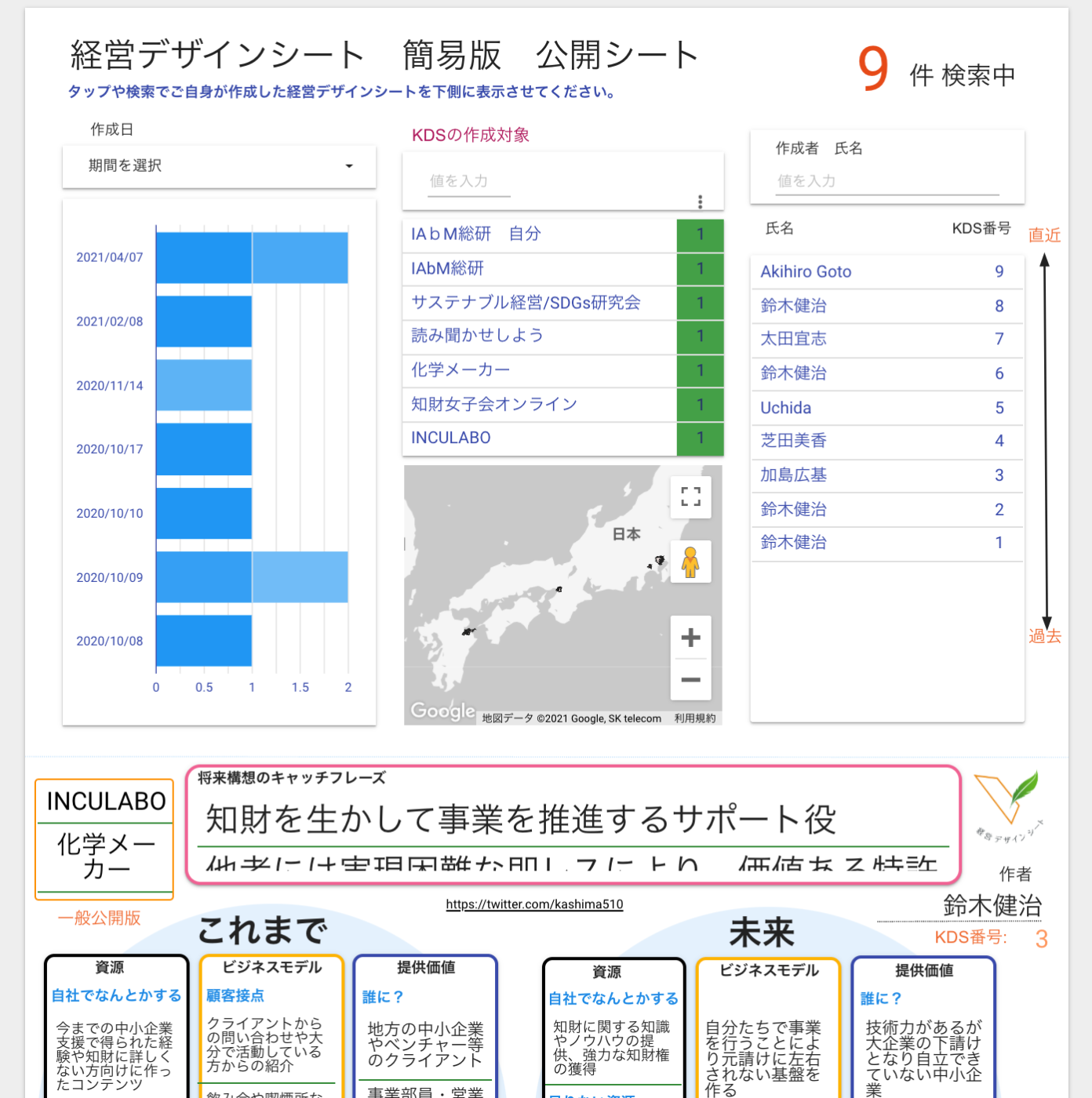Select the 化学メーカー filter row
The width and height of the screenshot is (1092, 1098).
point(562,370)
